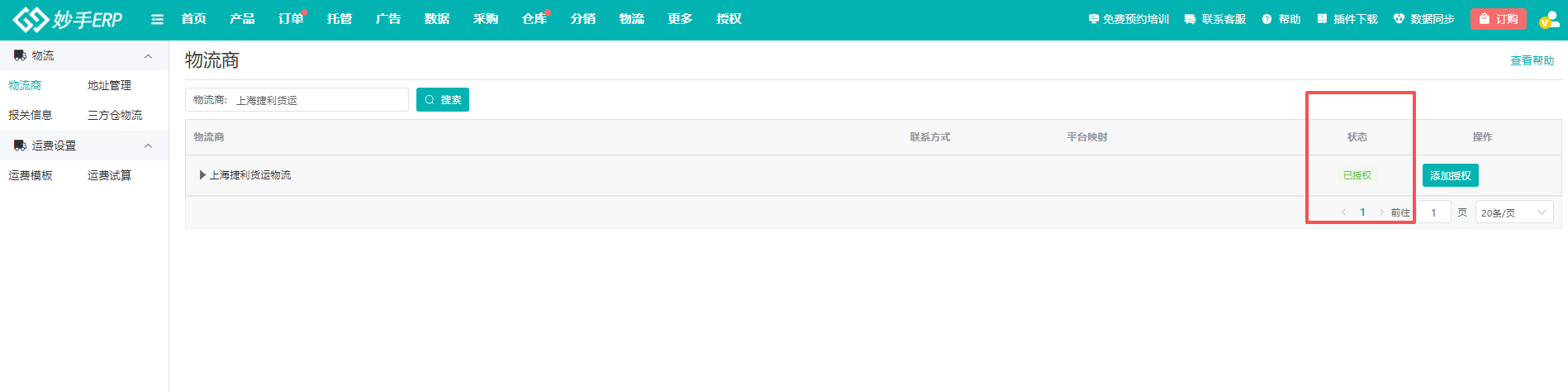1568x391 pixels.
Task: Click 插件下载 link
Action: point(1347,19)
